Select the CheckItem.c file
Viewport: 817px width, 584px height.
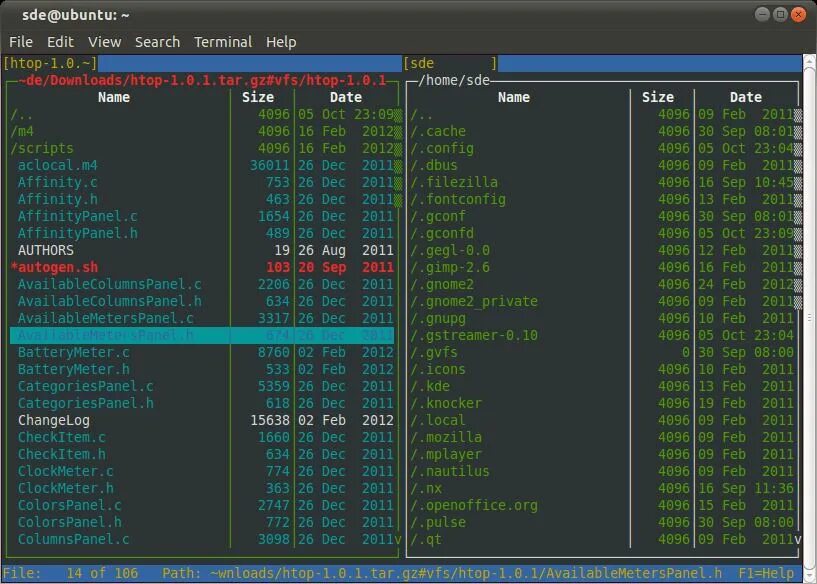click(202, 438)
